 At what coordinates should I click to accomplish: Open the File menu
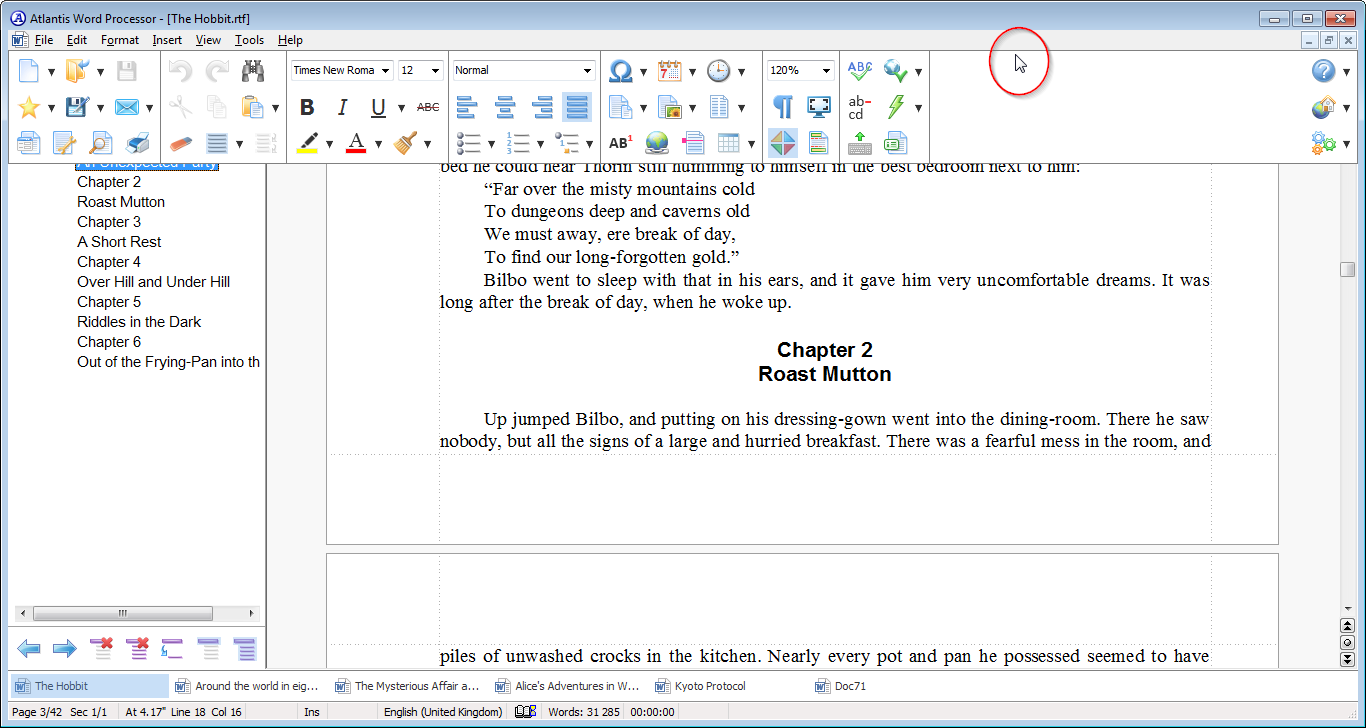click(43, 40)
